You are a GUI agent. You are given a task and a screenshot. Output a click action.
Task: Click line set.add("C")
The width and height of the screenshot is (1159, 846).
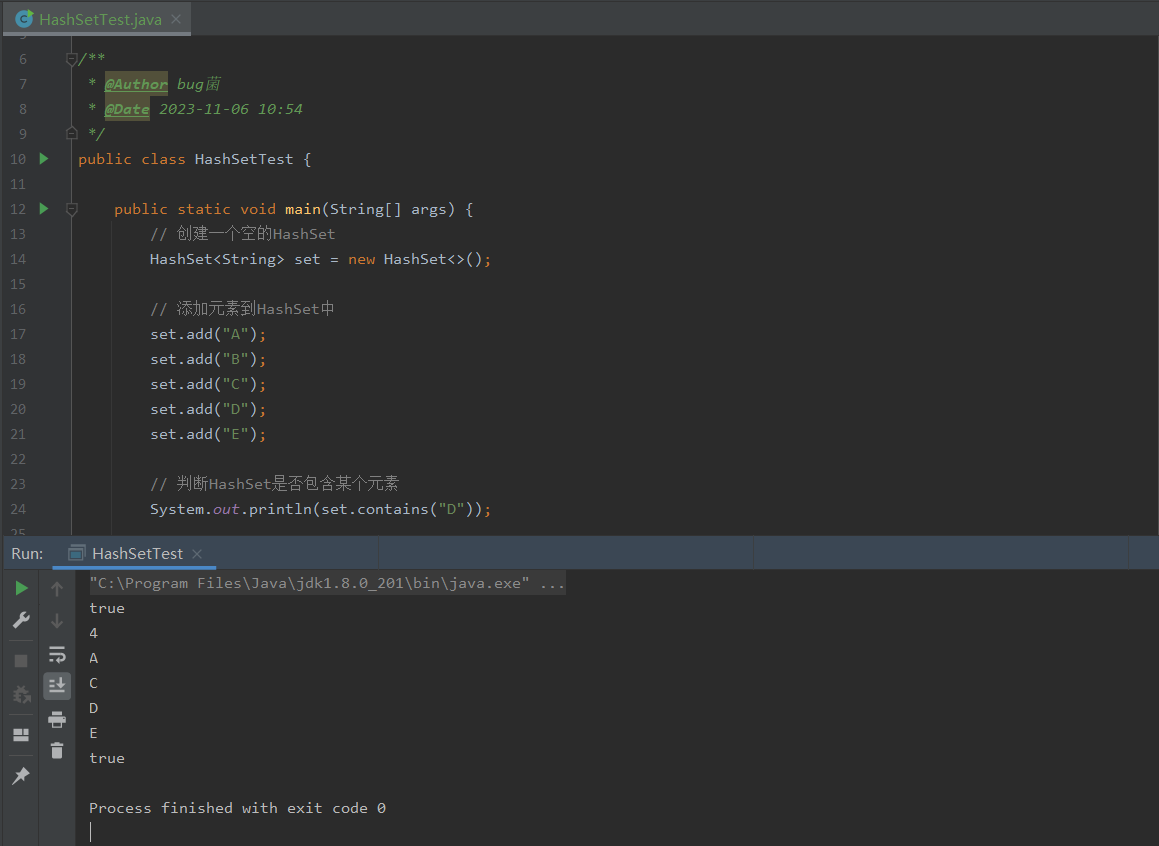click(x=208, y=385)
